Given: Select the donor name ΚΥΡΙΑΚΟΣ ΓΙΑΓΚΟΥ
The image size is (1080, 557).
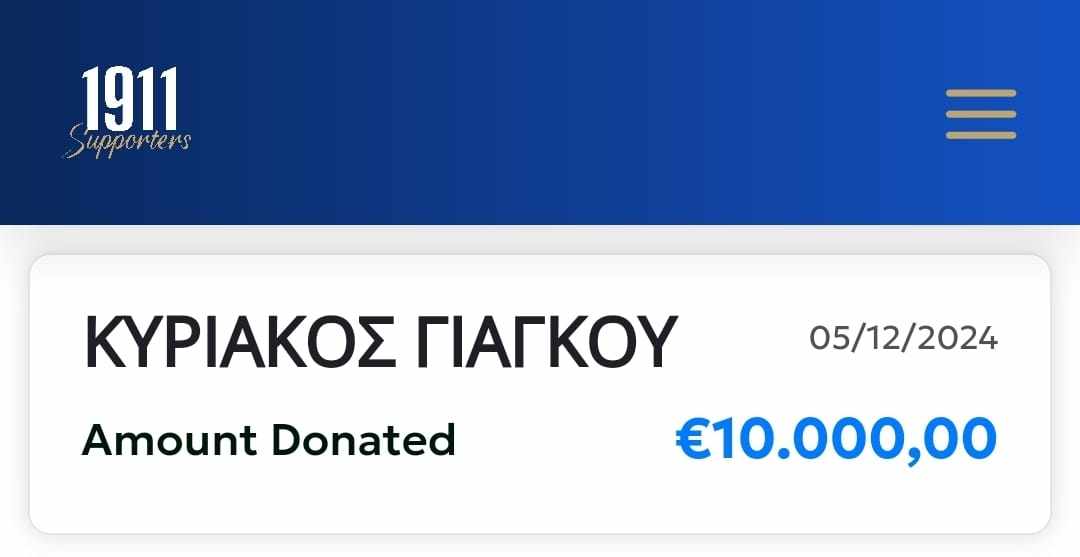Looking at the screenshot, I should point(380,342).
